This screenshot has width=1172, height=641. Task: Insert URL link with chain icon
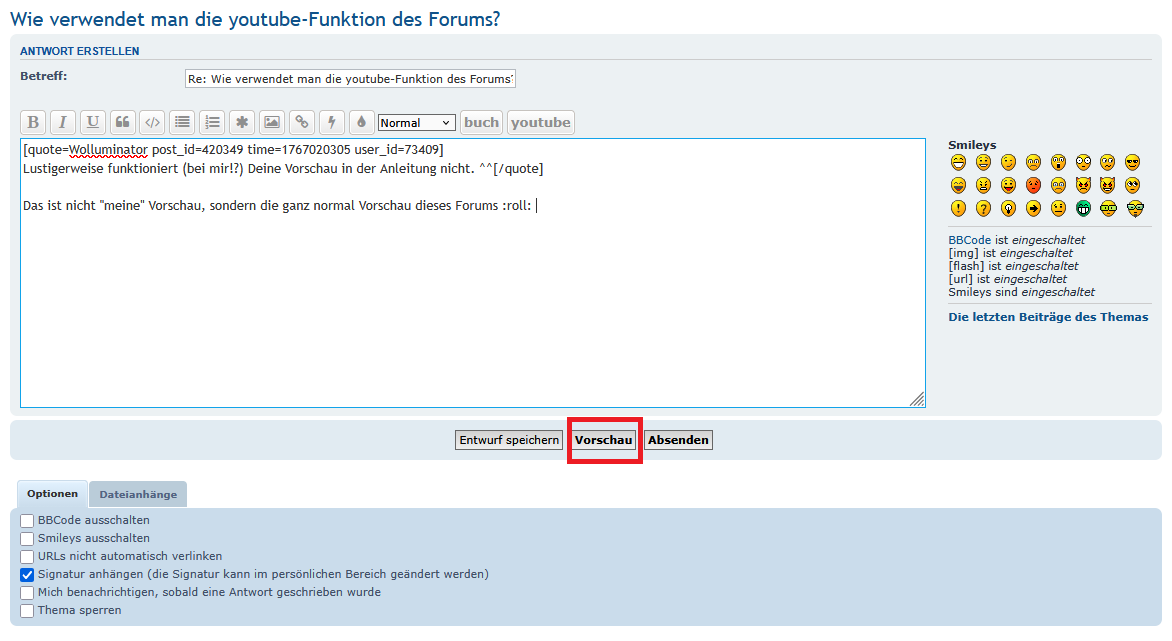pos(301,123)
